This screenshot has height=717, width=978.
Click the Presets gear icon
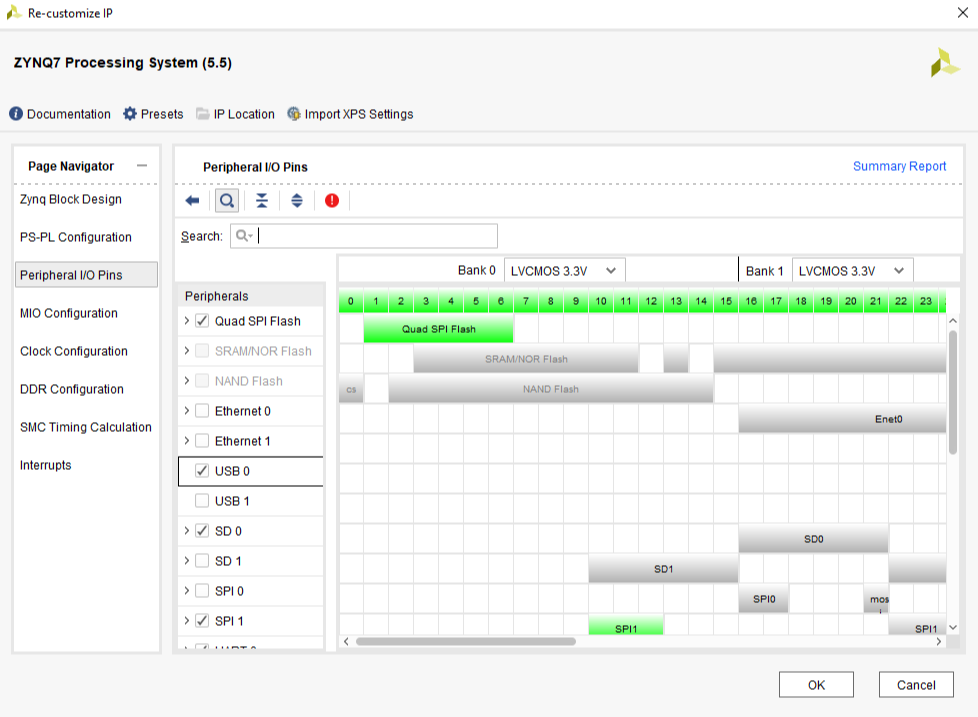[x=130, y=114]
